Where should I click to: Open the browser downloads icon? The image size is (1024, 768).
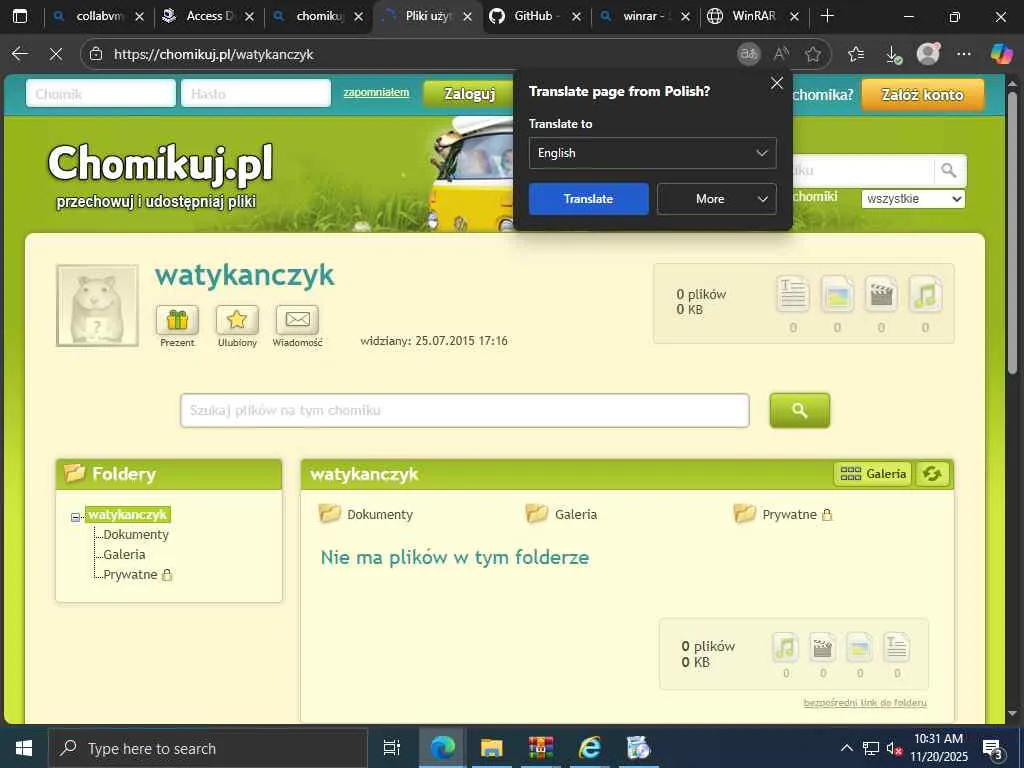[x=893, y=55]
